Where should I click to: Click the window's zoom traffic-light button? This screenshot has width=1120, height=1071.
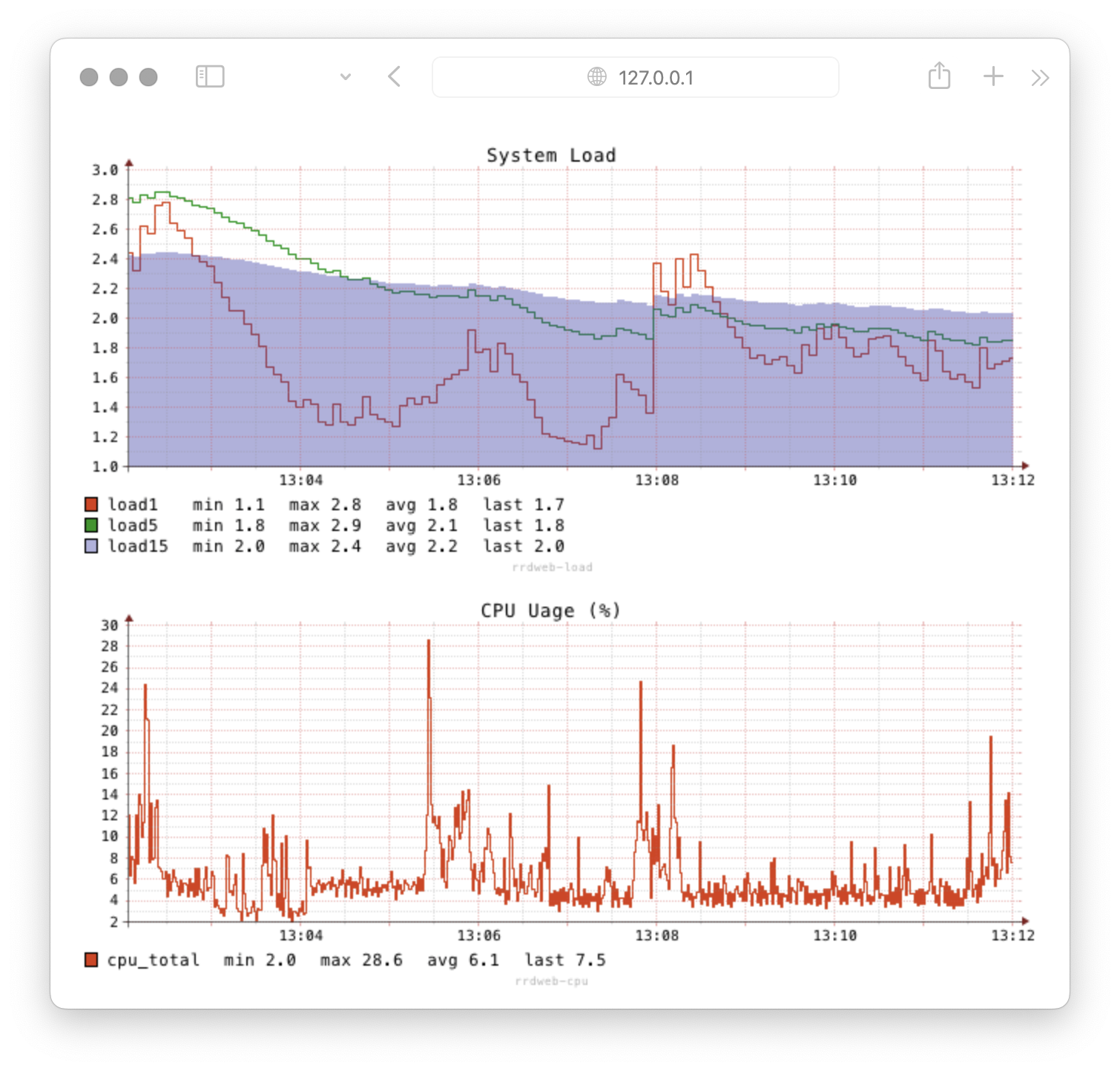pos(148,77)
